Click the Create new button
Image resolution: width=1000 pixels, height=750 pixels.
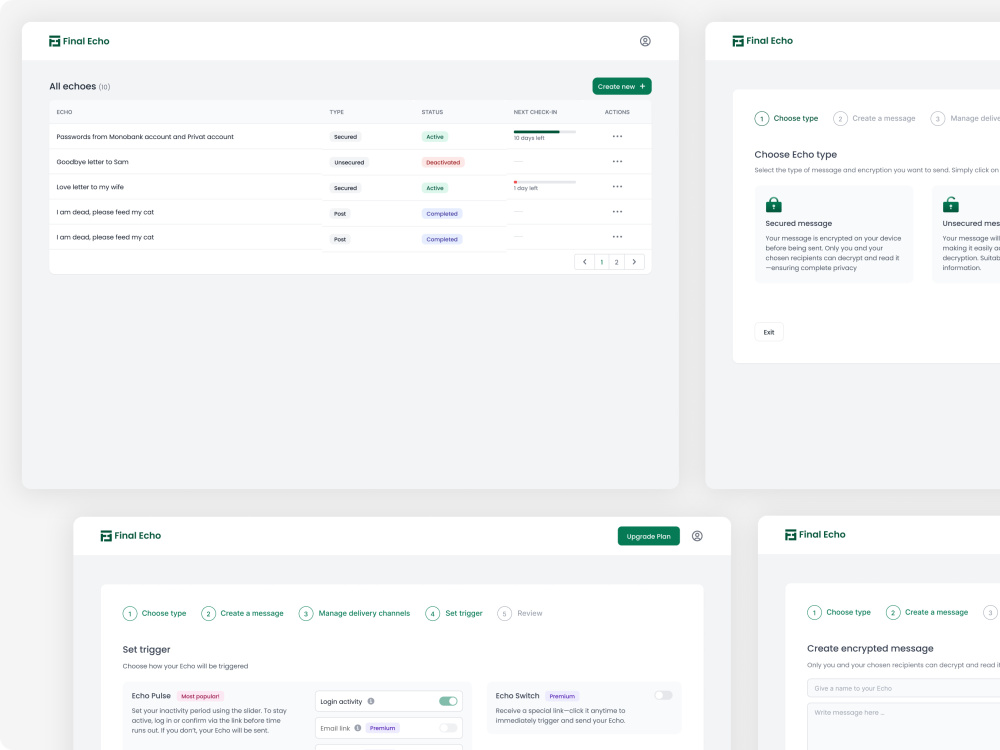tap(622, 86)
